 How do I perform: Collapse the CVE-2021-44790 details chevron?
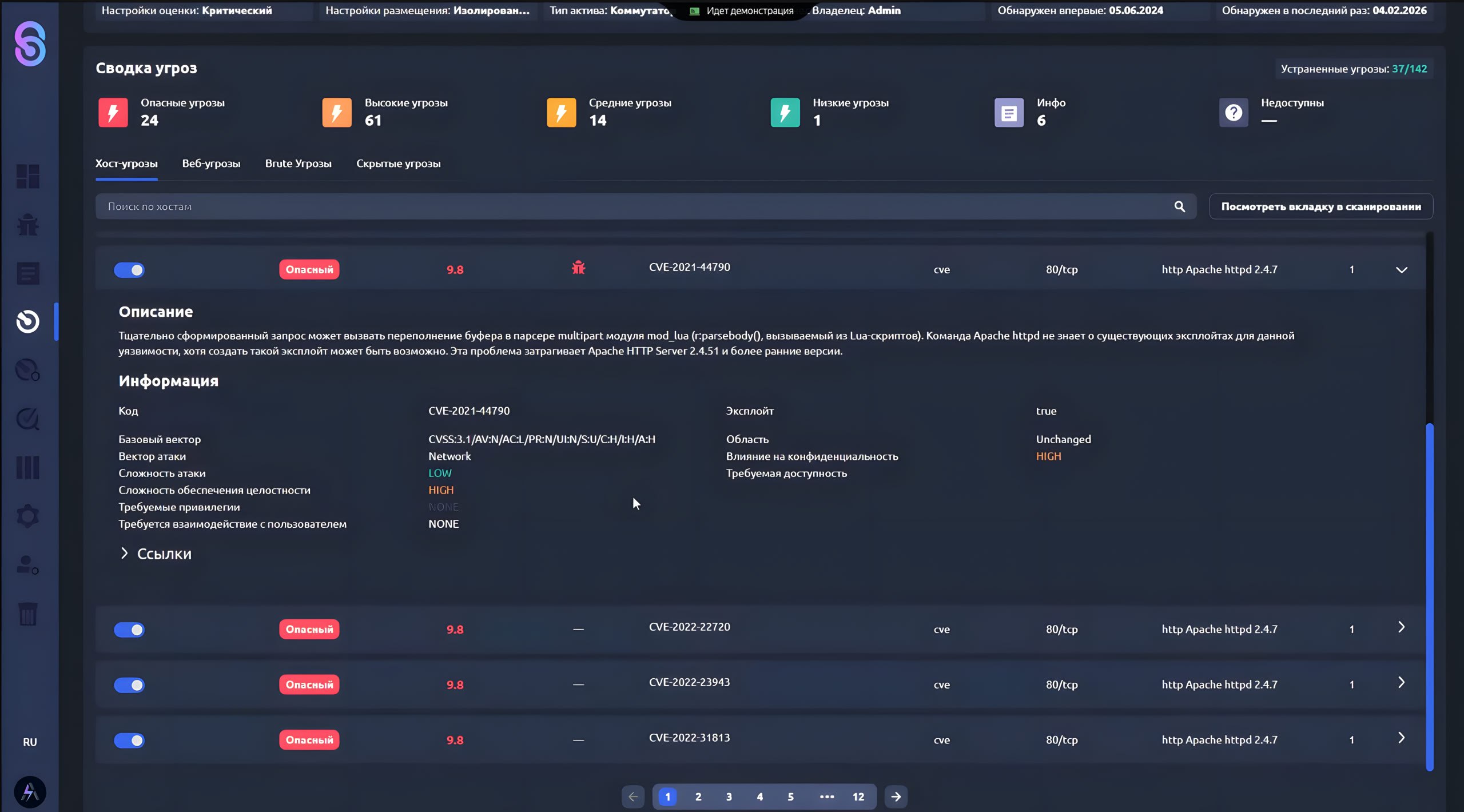pos(1401,270)
